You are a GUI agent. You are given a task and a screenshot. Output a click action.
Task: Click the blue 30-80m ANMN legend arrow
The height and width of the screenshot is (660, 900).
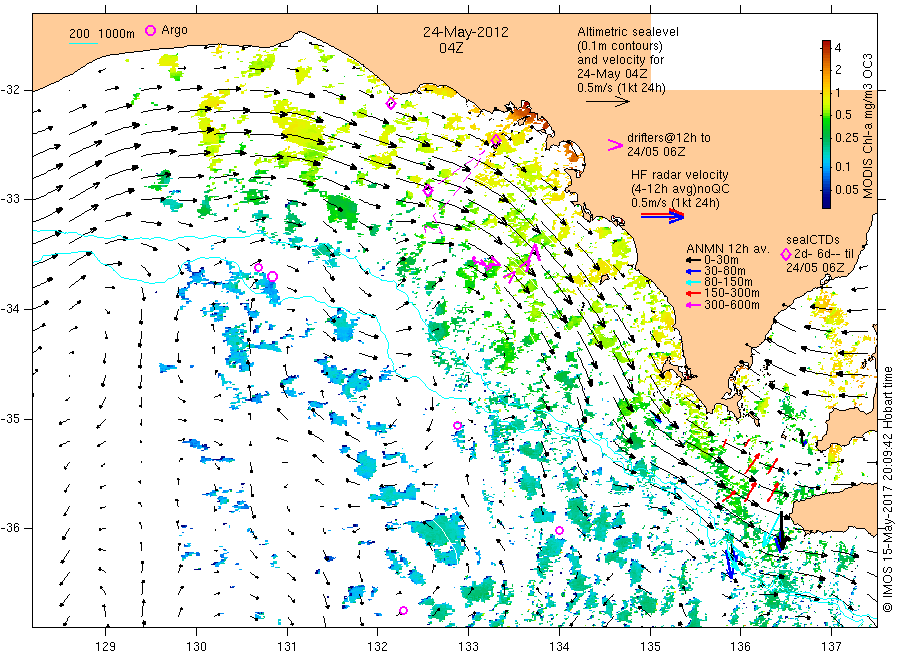[693, 271]
